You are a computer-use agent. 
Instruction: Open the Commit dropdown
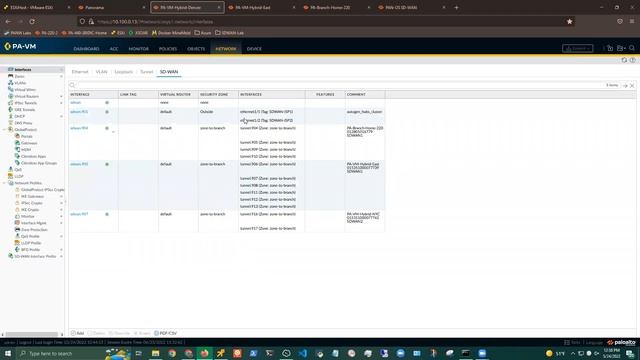(578, 48)
